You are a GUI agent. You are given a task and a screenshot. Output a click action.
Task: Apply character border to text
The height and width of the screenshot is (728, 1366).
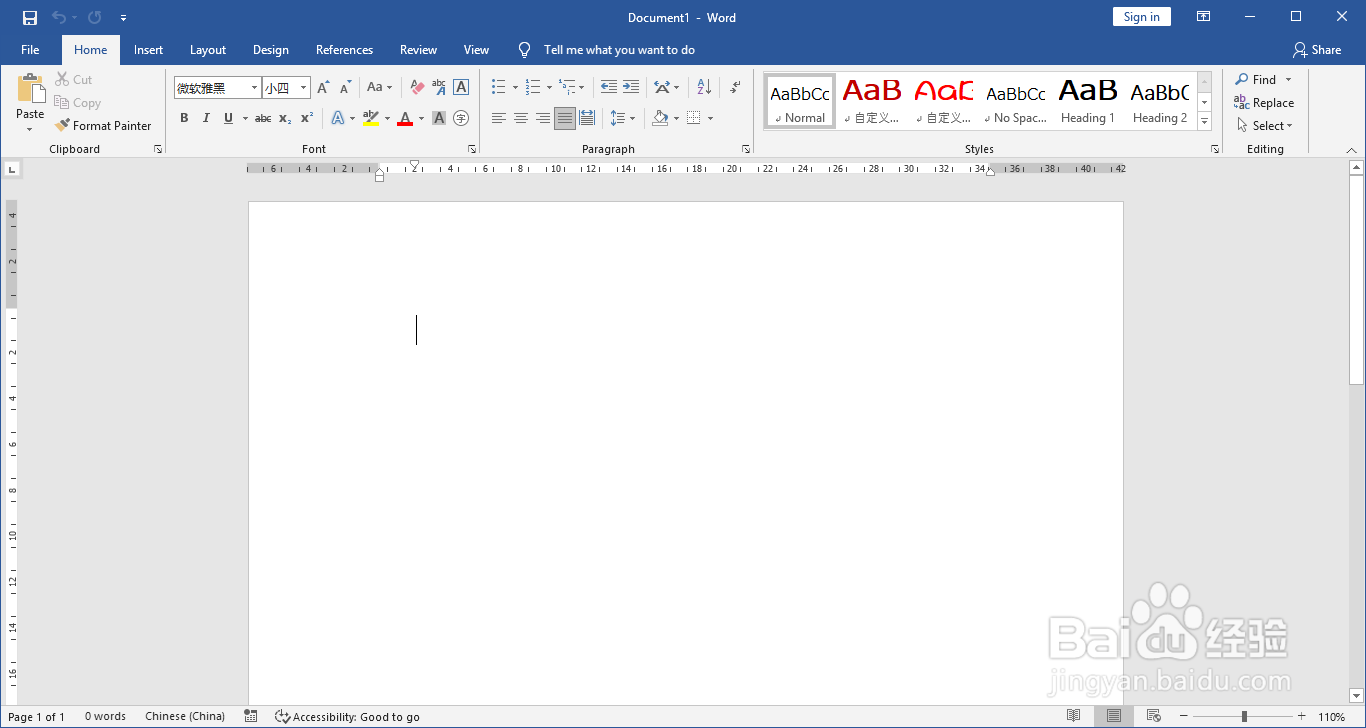click(461, 88)
